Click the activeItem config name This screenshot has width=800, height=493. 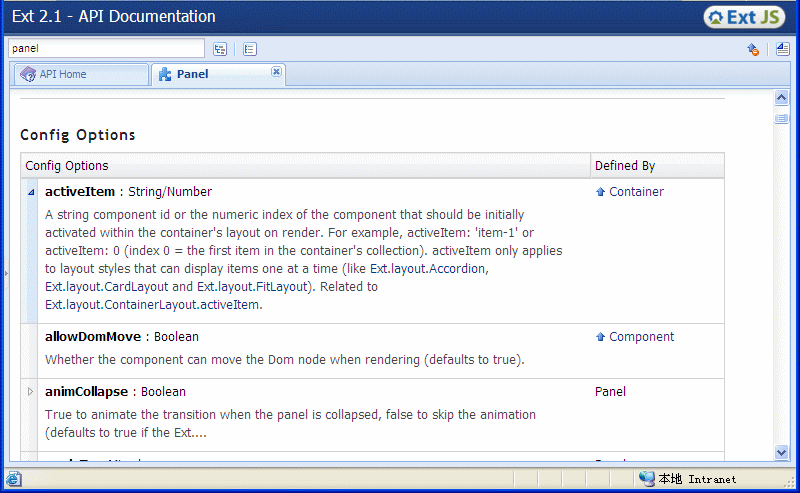(80, 192)
